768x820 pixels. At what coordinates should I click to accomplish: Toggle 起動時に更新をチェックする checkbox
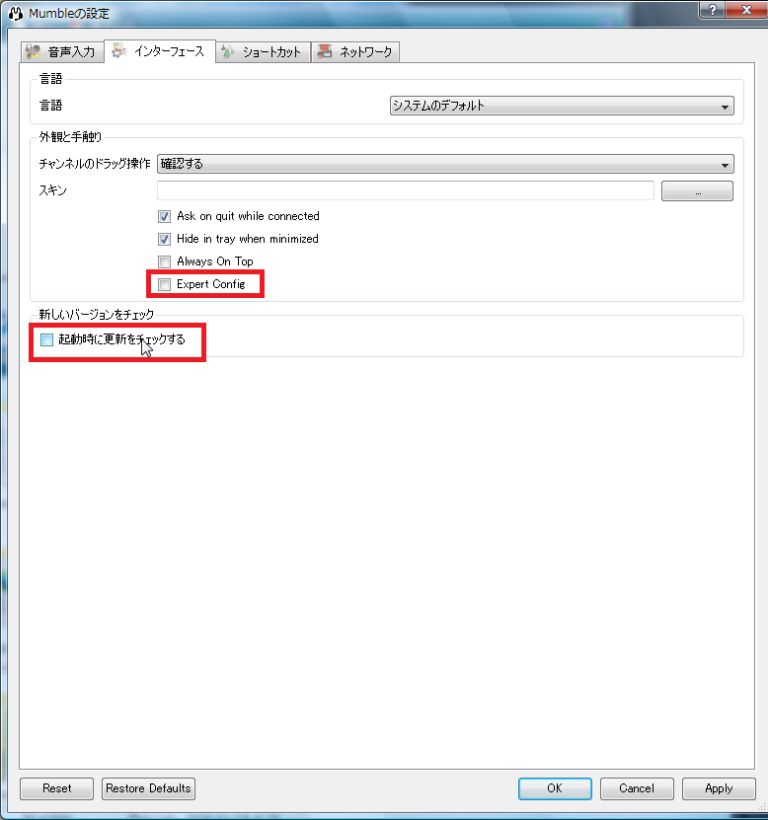47,340
